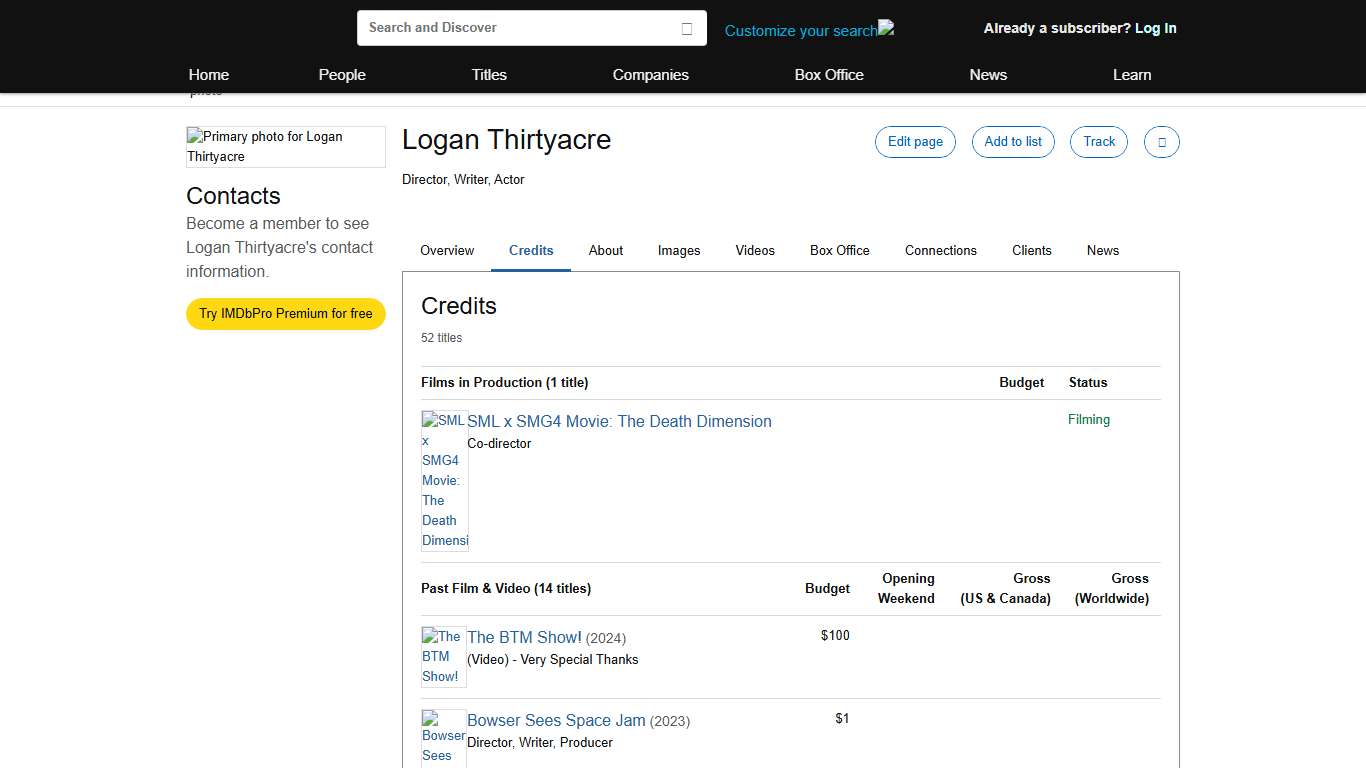Open the Videos tab
Screen dimensions: 1366x768
755,250
